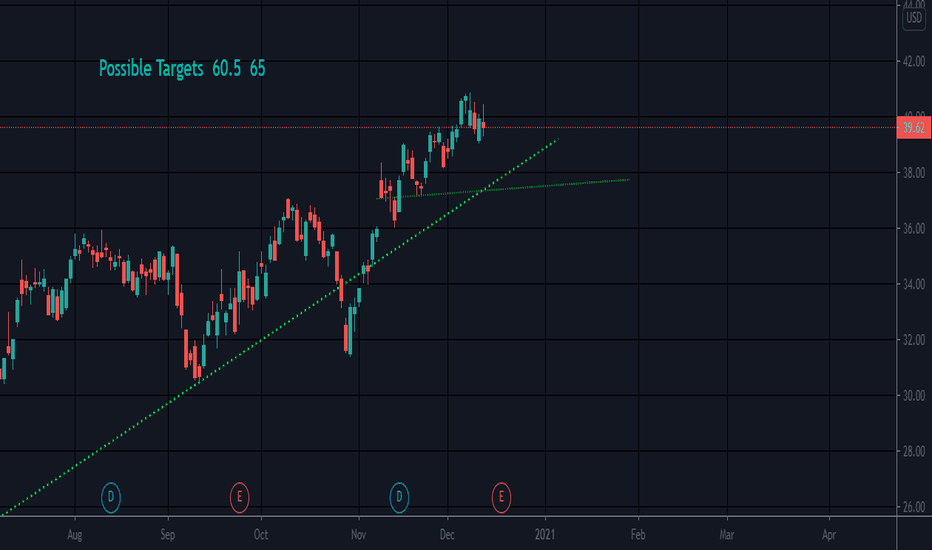
Task: Click the 36.00 price axis label
Action: click(914, 228)
